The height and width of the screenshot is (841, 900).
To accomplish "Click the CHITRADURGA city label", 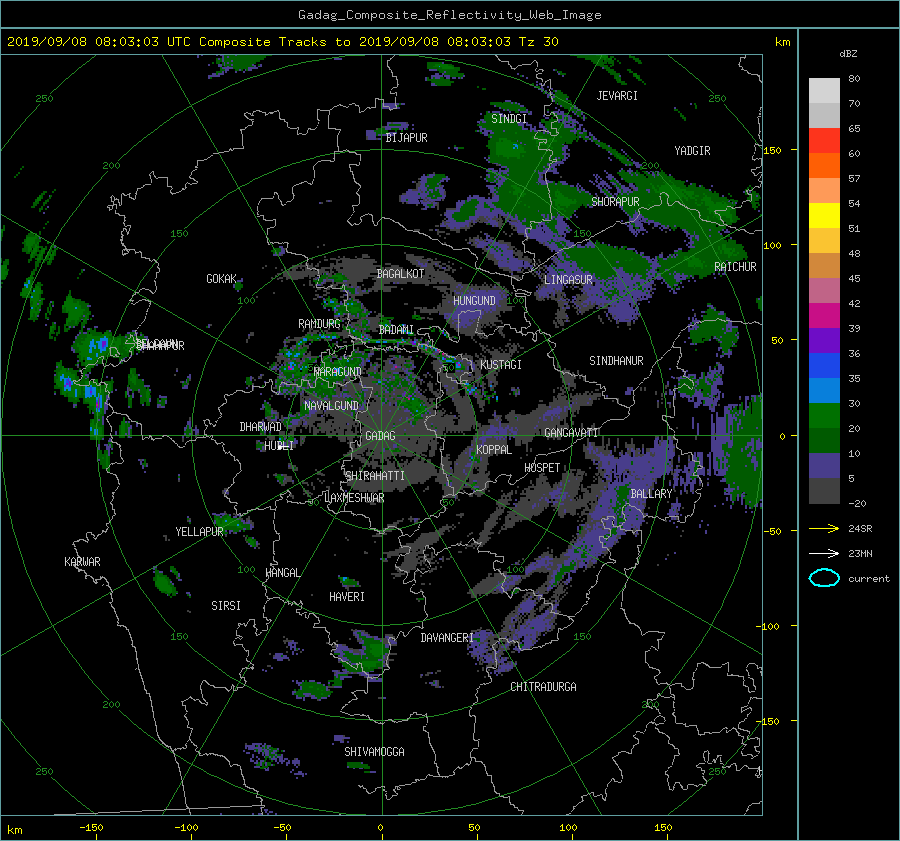I will point(543,687).
